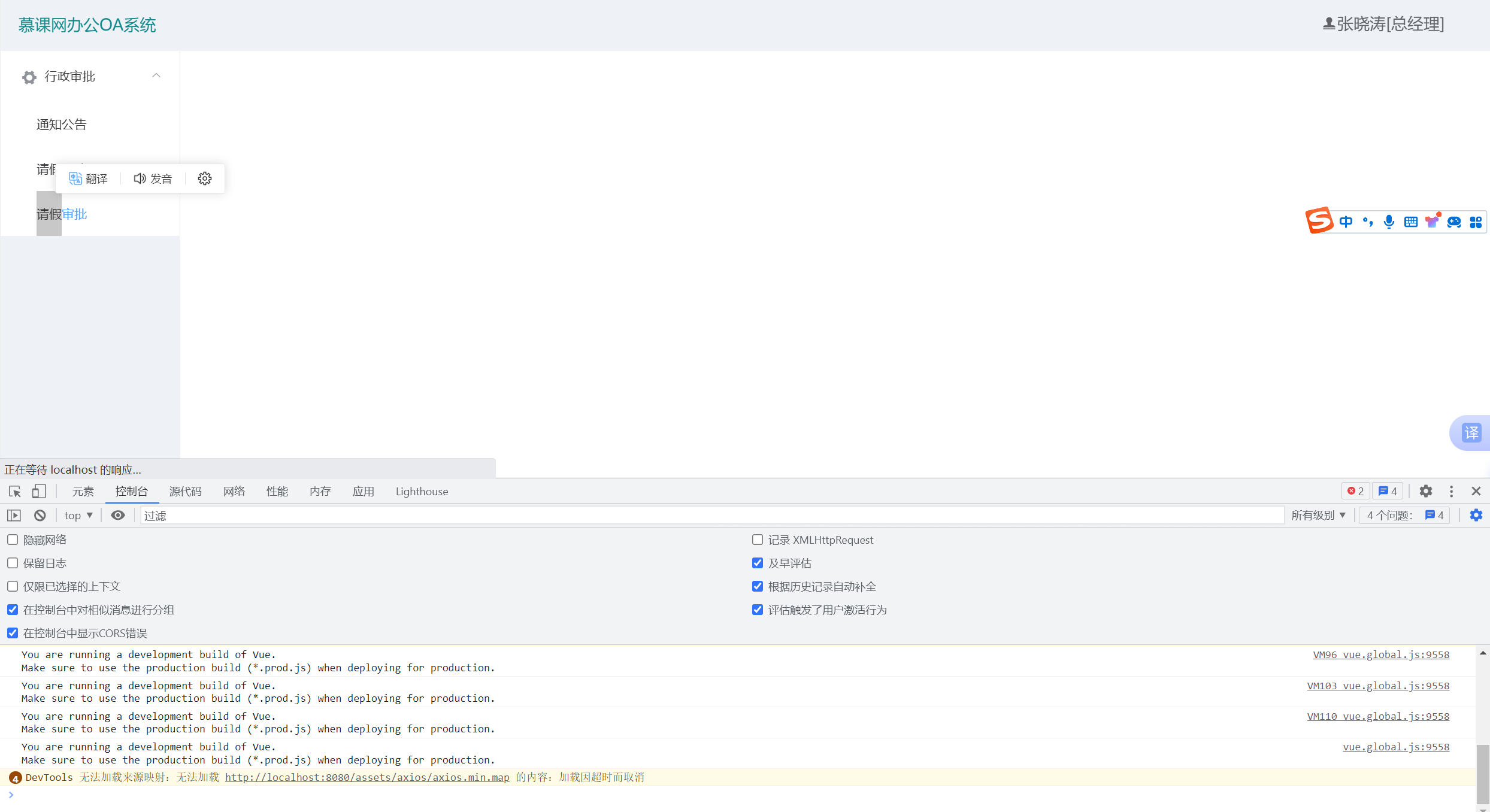Image resolution: width=1490 pixels, height=812 pixels.
Task: Click the console prompt input line
Action: 743,795
